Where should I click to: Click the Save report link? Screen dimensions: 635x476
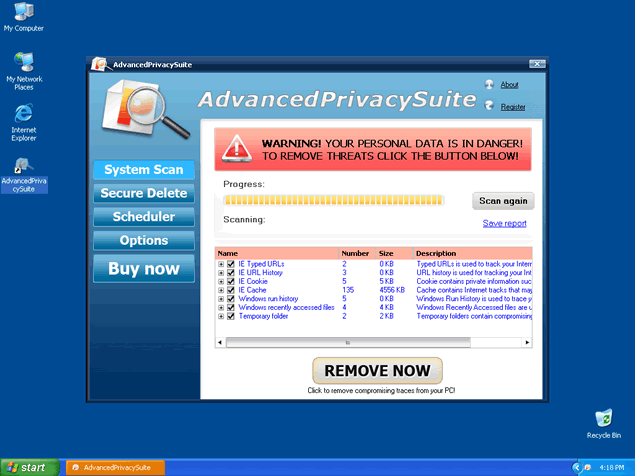click(504, 223)
